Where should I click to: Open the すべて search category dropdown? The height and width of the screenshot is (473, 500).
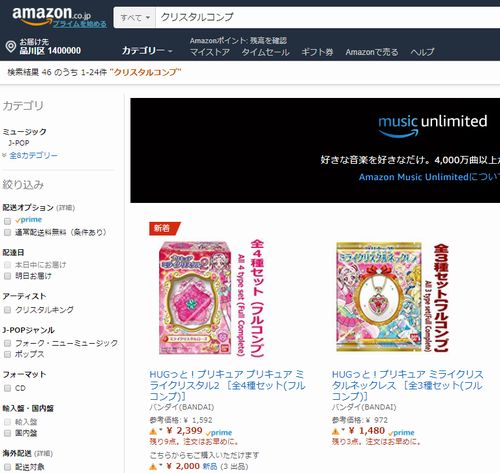click(x=135, y=17)
